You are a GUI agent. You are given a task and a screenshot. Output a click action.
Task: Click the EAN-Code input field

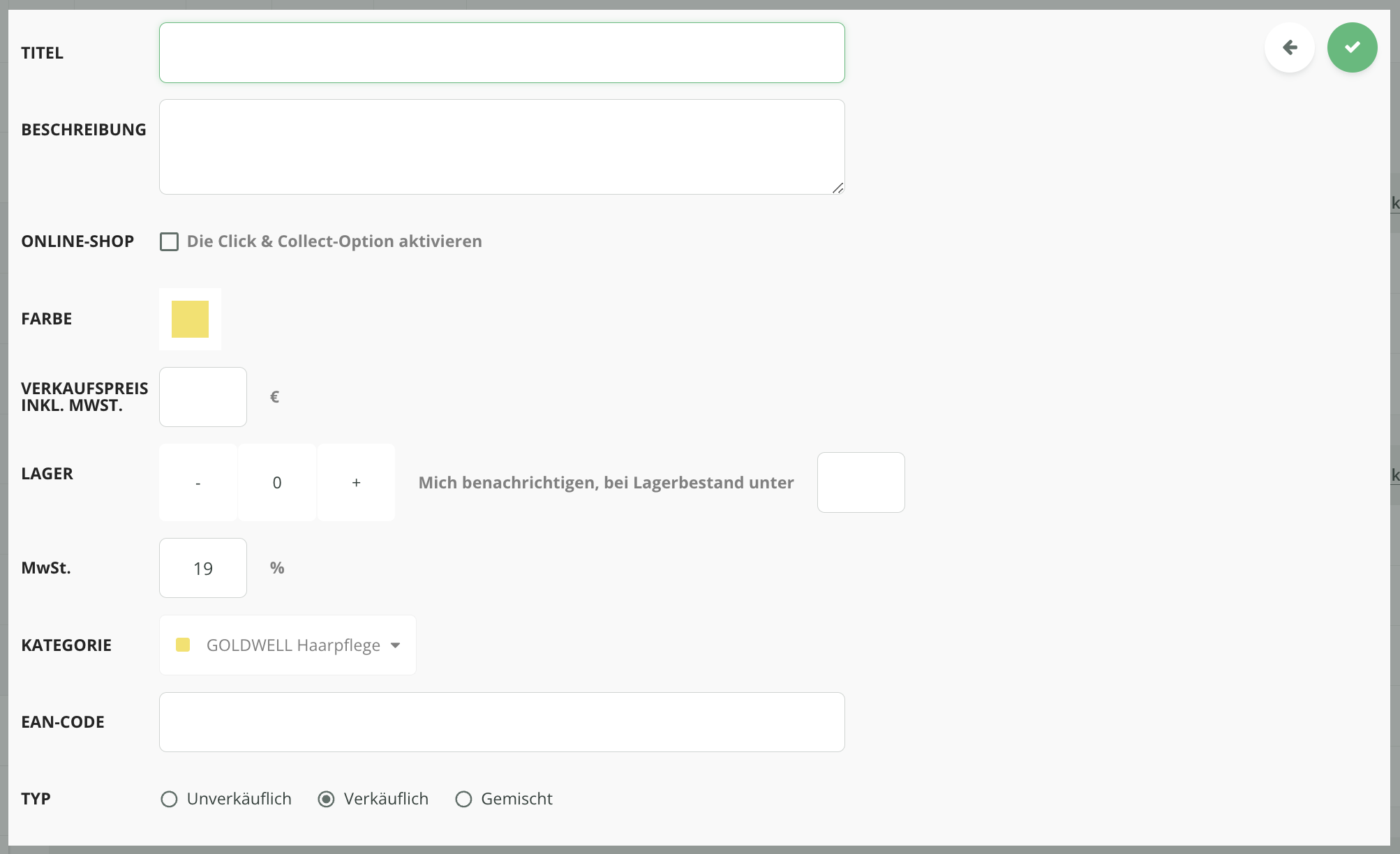[502, 722]
